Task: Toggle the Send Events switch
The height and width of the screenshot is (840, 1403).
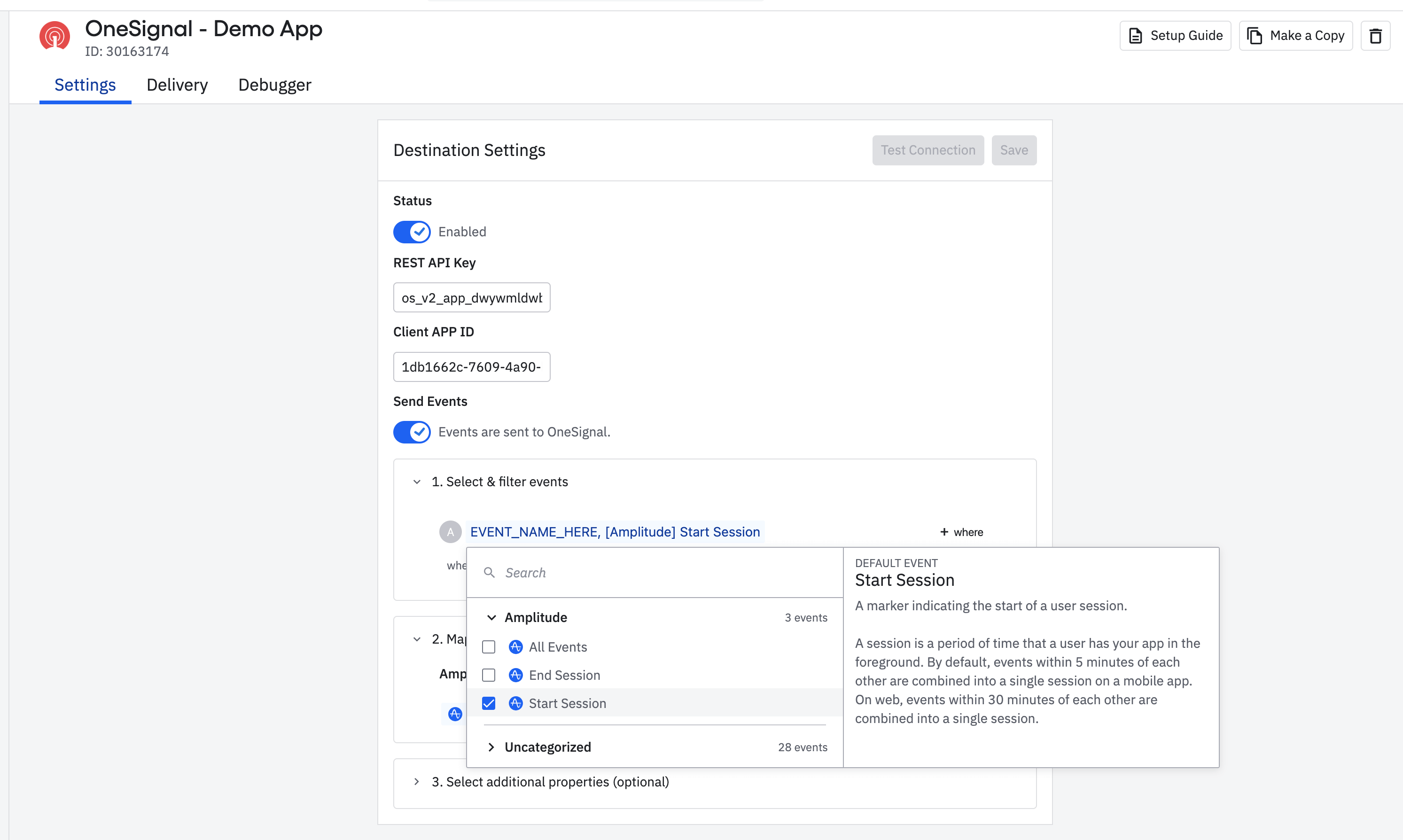Action: (412, 432)
